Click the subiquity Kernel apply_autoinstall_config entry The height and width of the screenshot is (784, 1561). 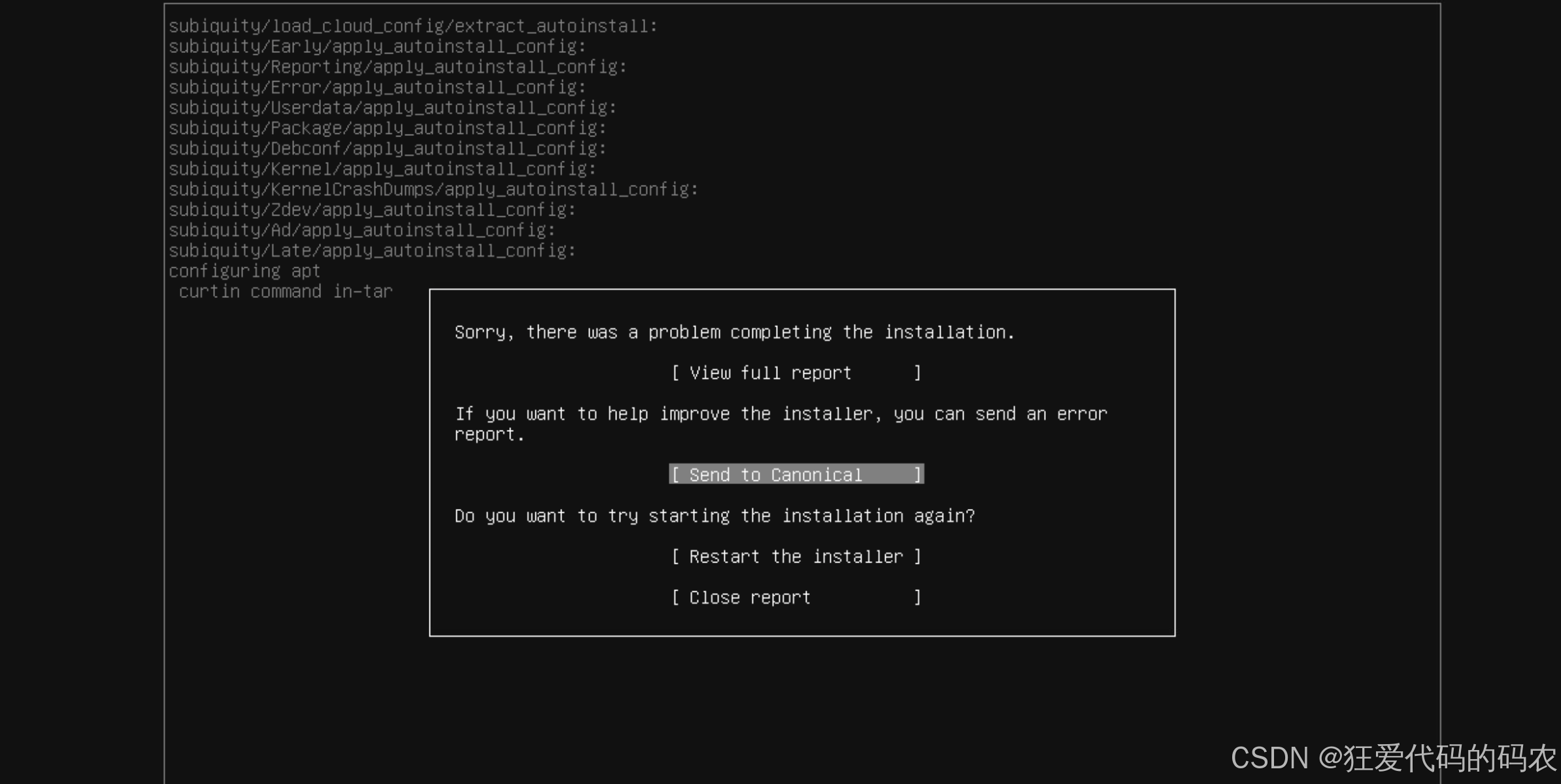[382, 168]
